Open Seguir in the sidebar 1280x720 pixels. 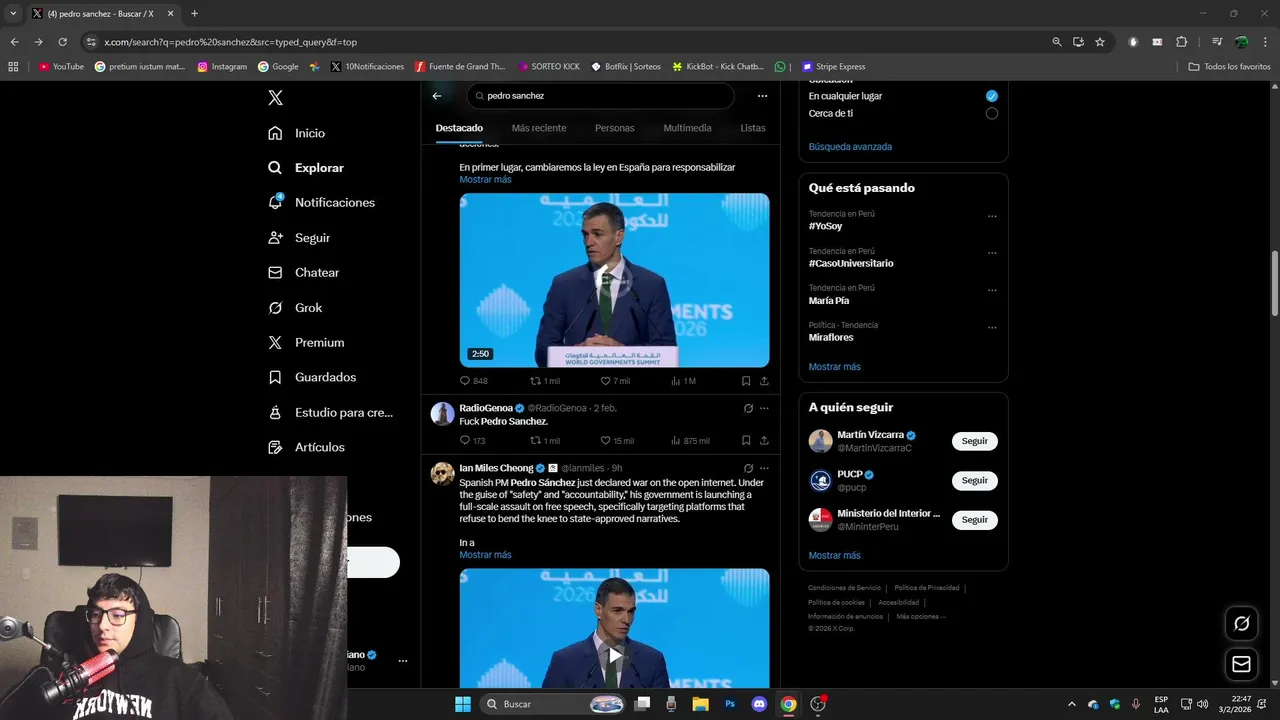tap(299, 238)
